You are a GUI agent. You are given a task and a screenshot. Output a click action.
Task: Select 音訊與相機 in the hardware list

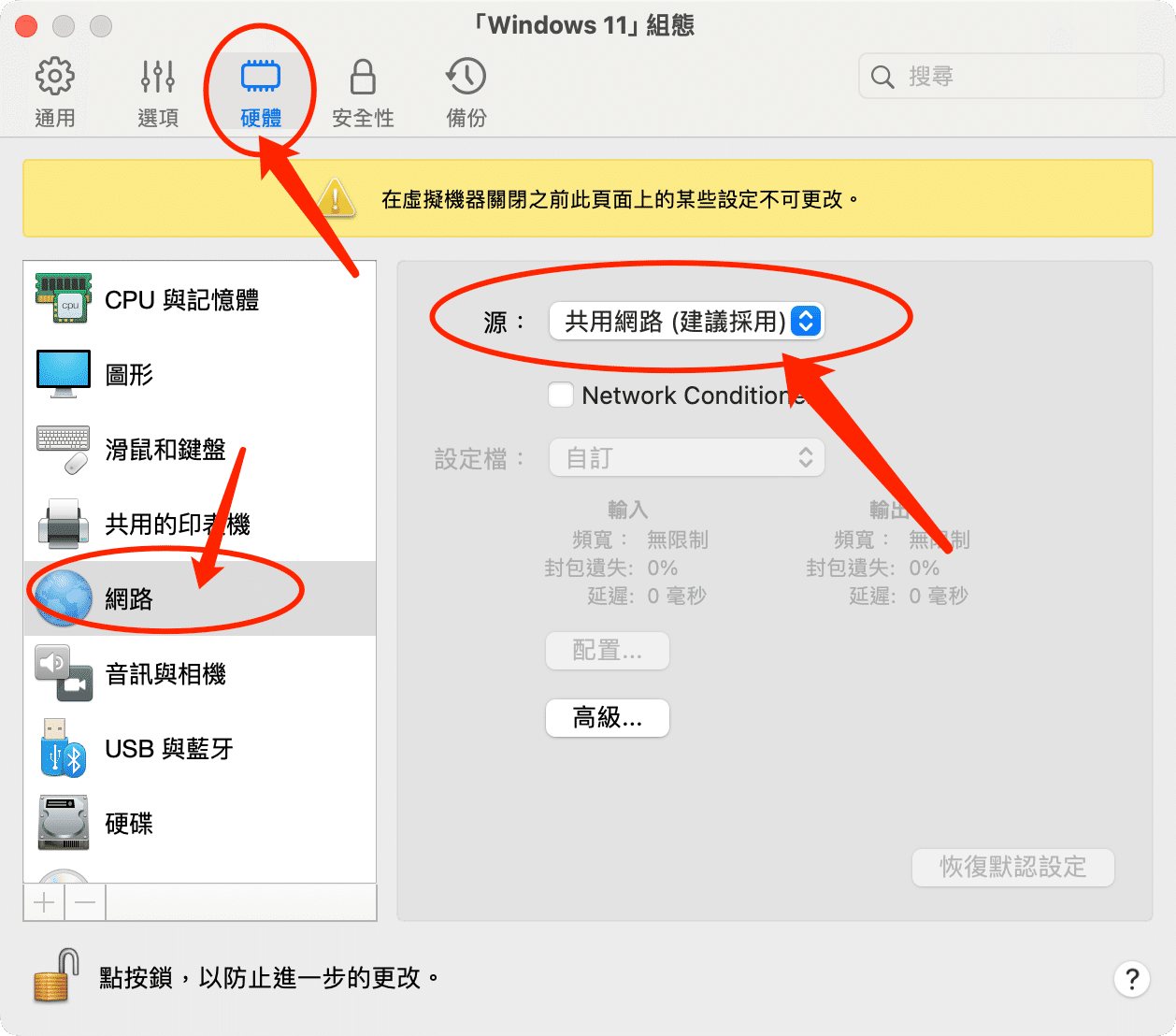click(x=200, y=673)
